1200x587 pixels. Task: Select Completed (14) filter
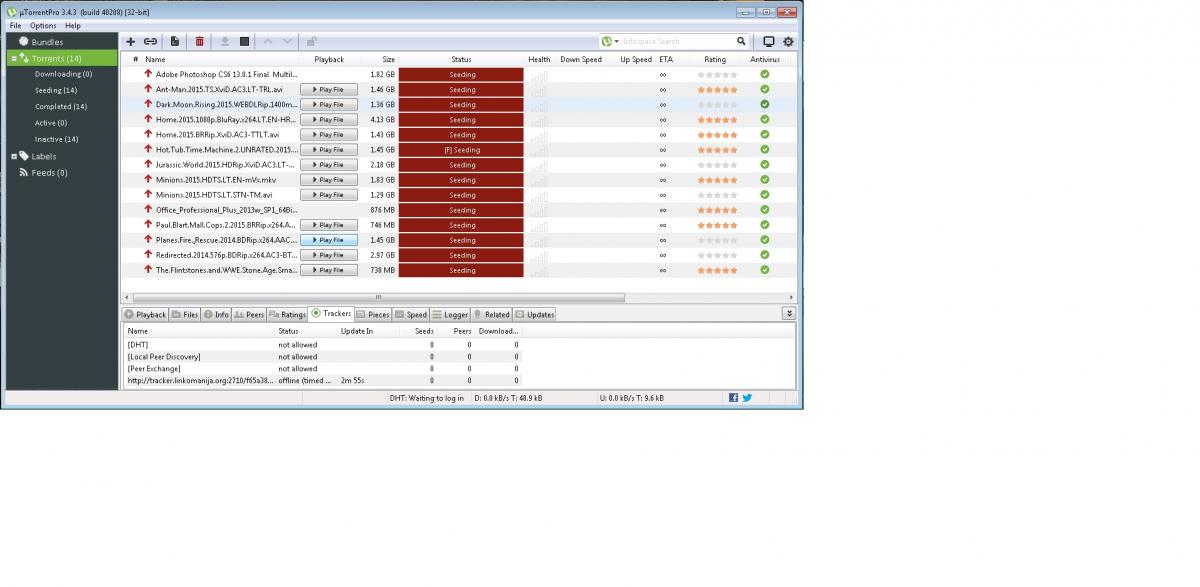pyautogui.click(x=61, y=106)
